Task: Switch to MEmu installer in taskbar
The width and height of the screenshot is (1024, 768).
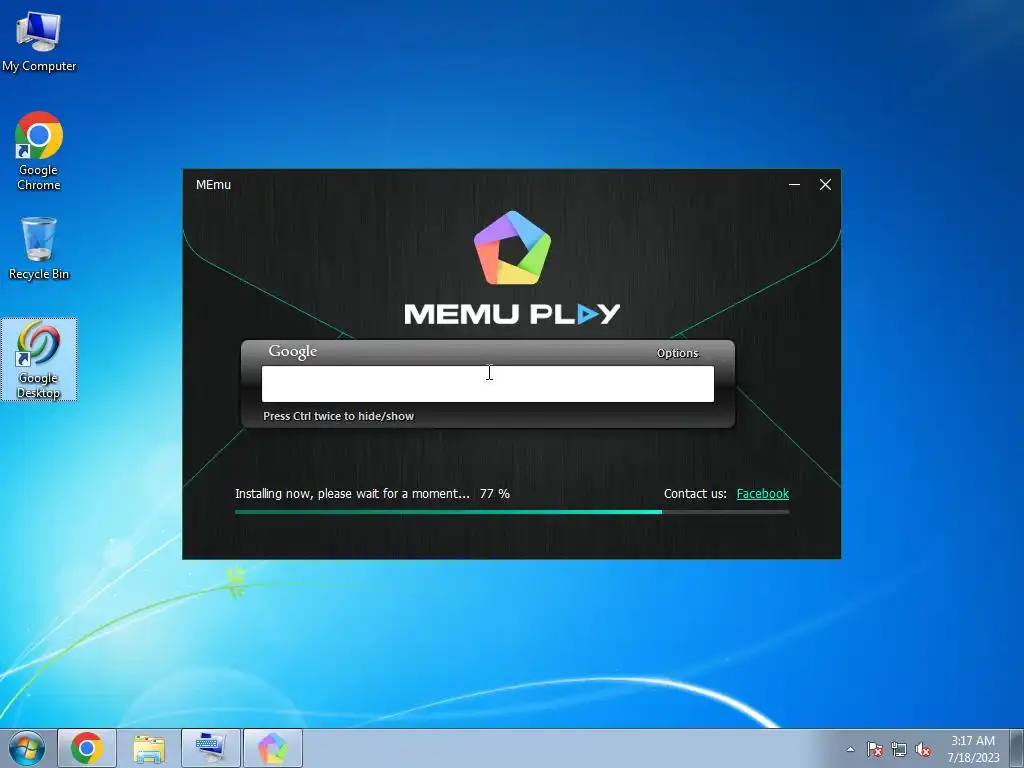Action: coord(273,748)
